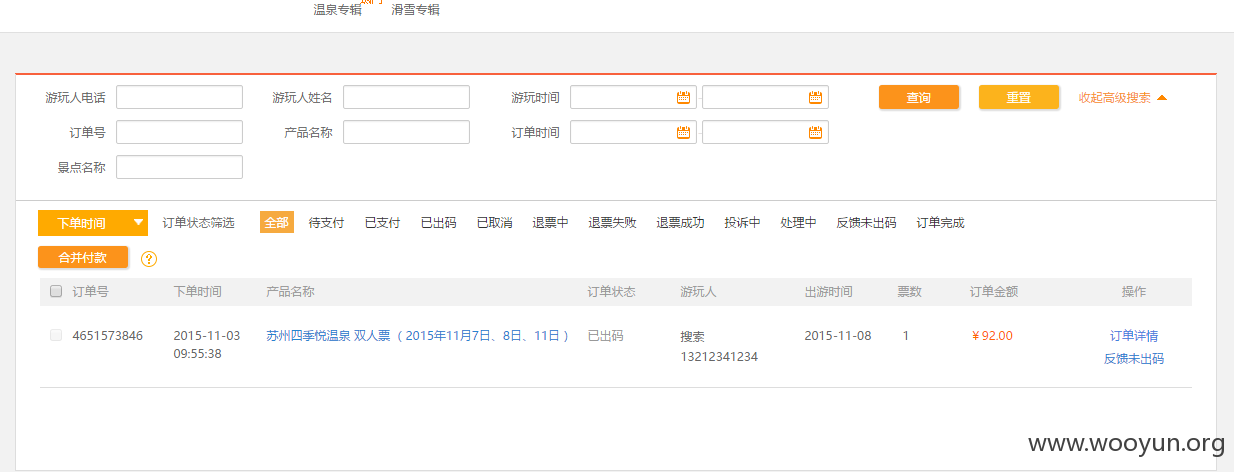Filter orders by 反馈未出码 status tab

pos(866,223)
